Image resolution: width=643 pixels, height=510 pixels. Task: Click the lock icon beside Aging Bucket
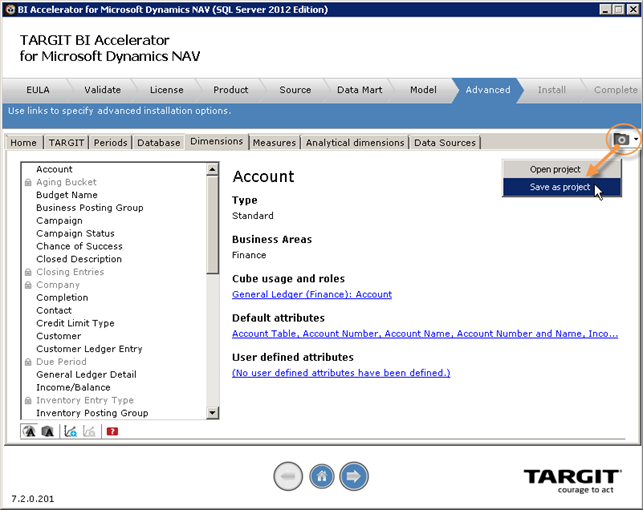point(28,182)
